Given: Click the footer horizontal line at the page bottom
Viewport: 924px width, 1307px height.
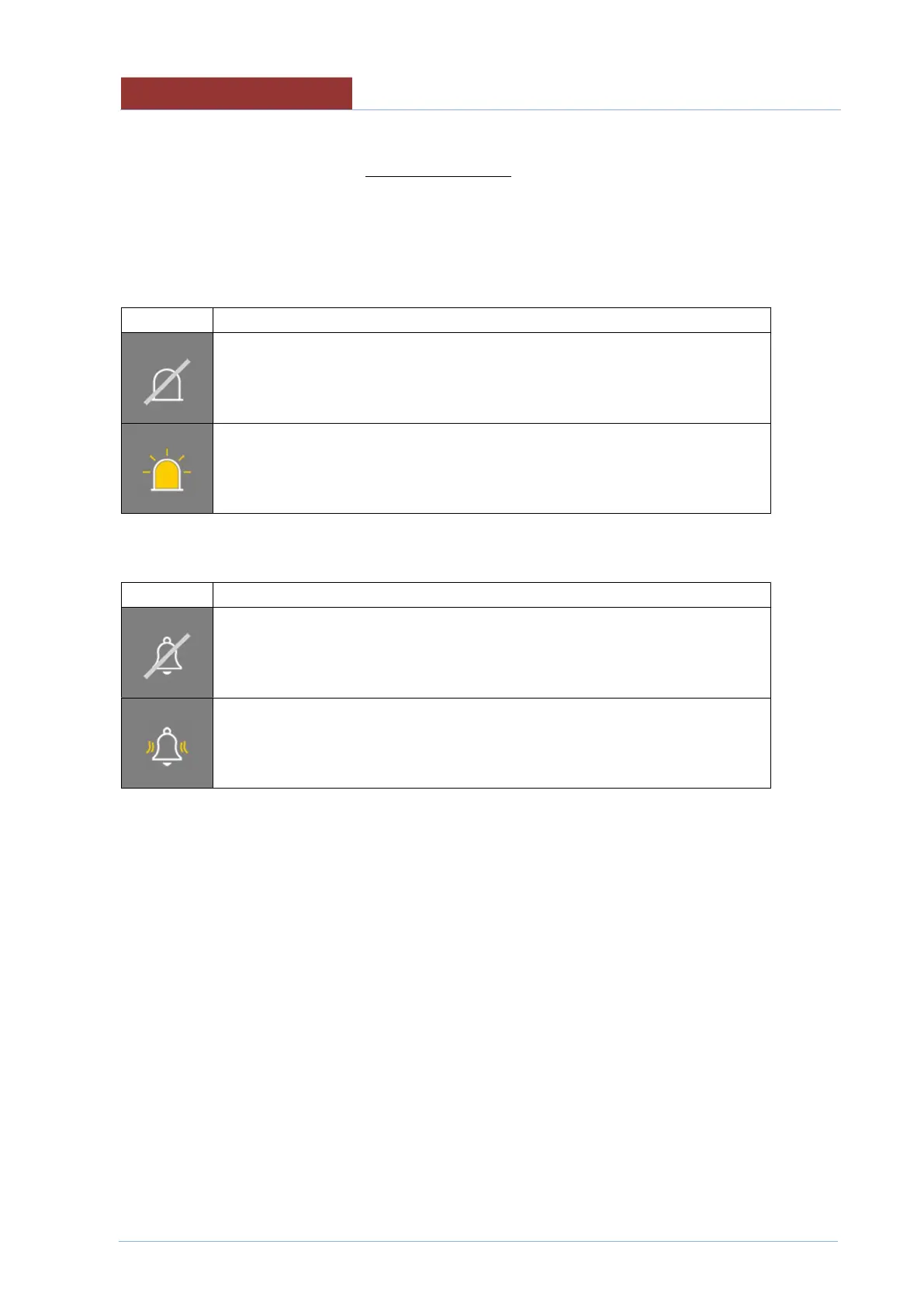Looking at the screenshot, I should tap(478, 1241).
